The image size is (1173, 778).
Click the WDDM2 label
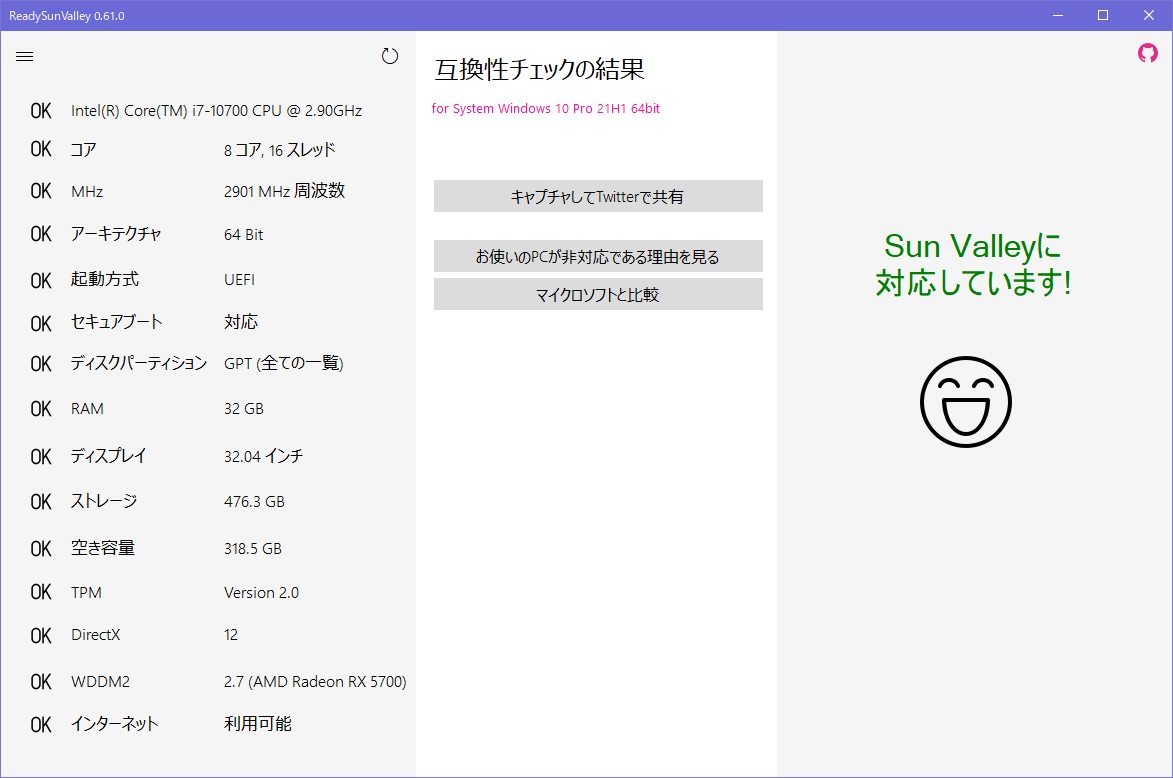[100, 681]
